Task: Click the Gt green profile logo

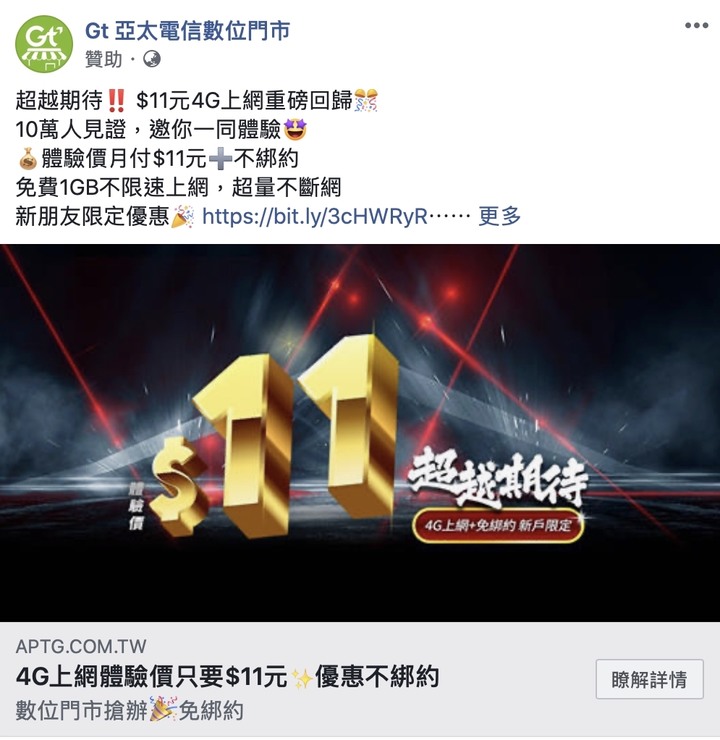Action: [44, 43]
